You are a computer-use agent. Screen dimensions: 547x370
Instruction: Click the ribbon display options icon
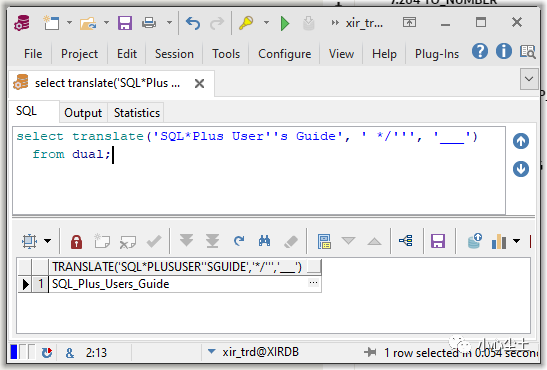click(x=409, y=23)
